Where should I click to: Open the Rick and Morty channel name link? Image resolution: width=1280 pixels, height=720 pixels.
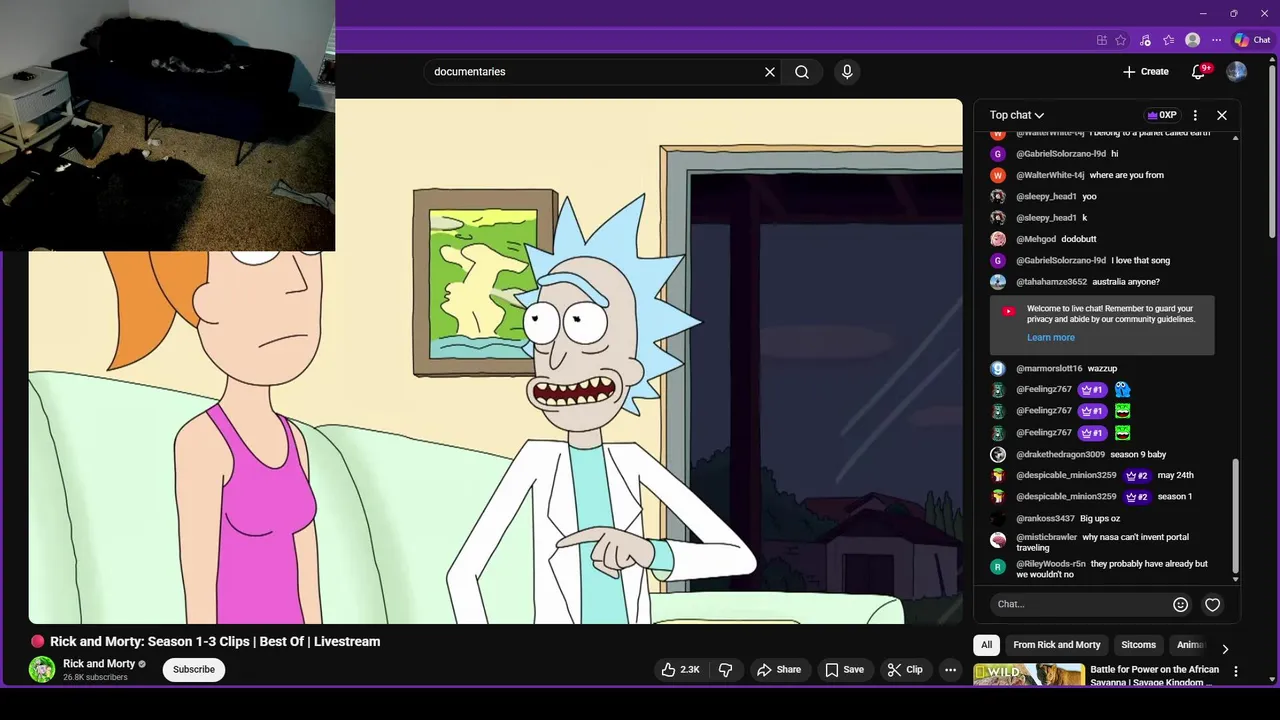(99, 664)
